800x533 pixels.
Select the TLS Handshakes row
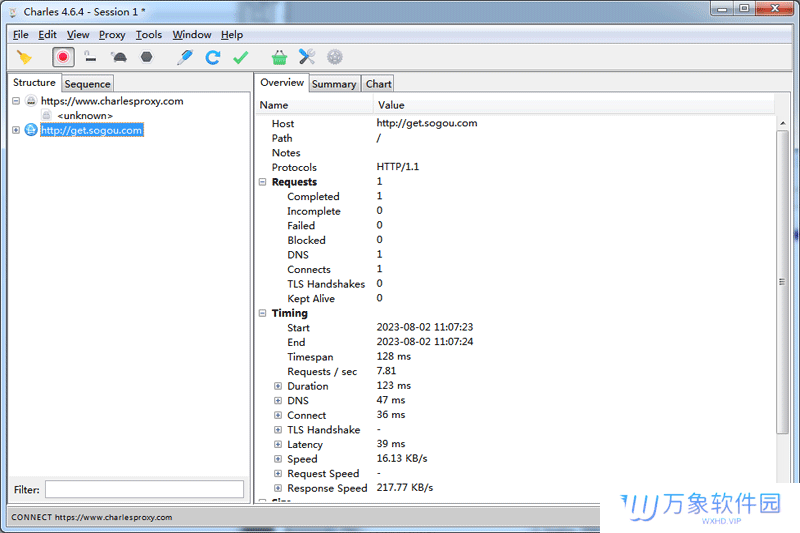515,284
